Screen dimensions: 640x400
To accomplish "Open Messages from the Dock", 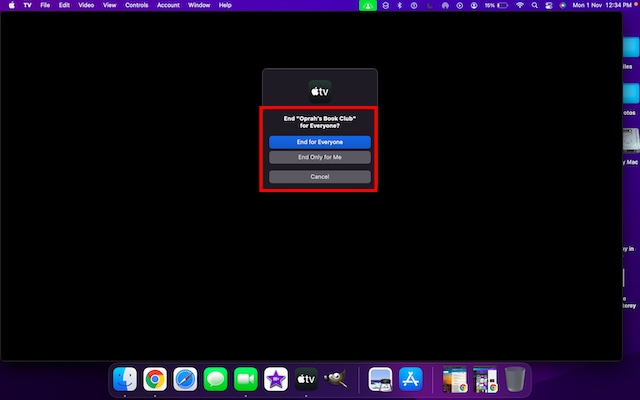I will tap(216, 379).
